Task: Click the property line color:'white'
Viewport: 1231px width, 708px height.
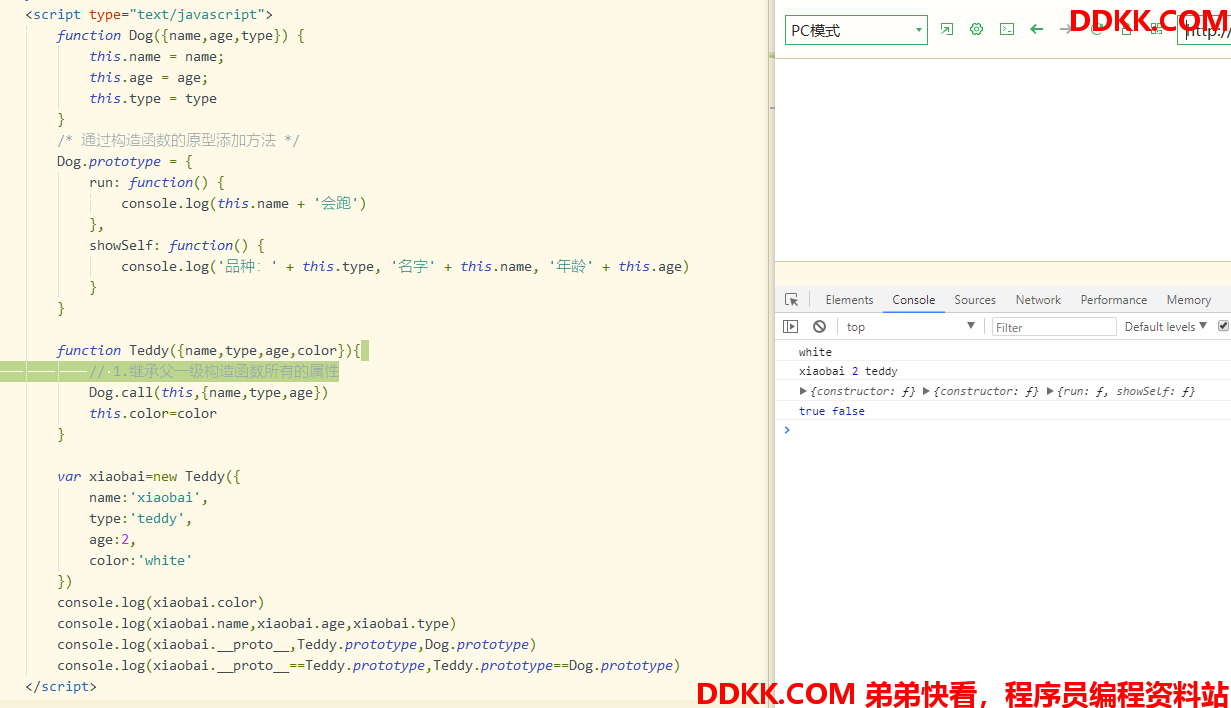Action: (x=141, y=560)
